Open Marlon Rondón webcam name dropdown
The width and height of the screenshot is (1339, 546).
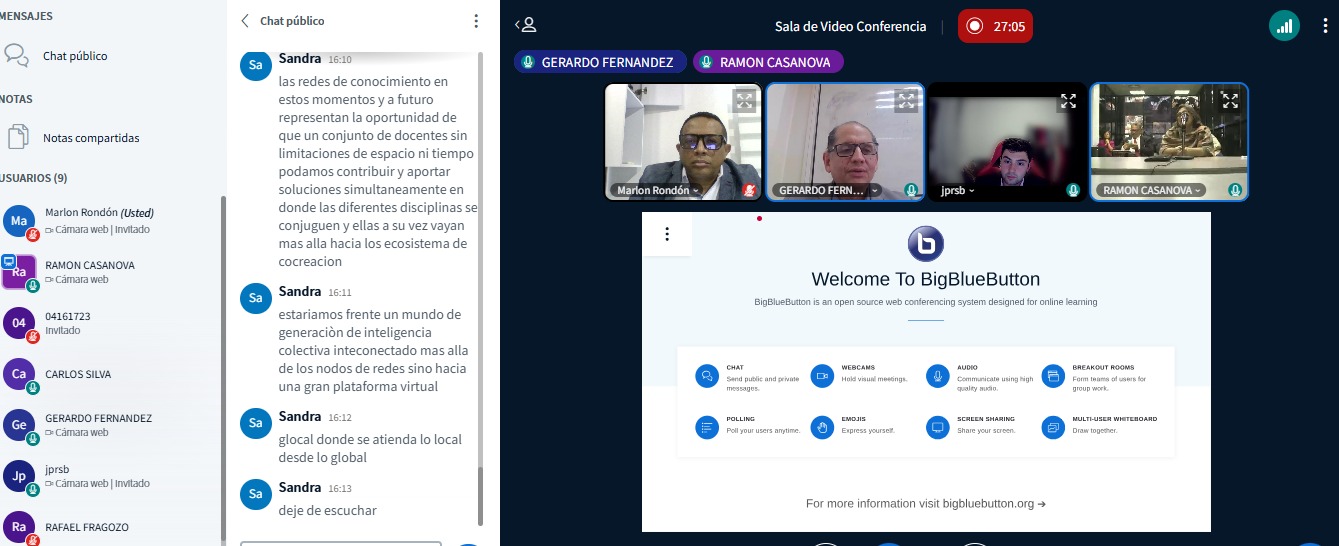(x=657, y=190)
